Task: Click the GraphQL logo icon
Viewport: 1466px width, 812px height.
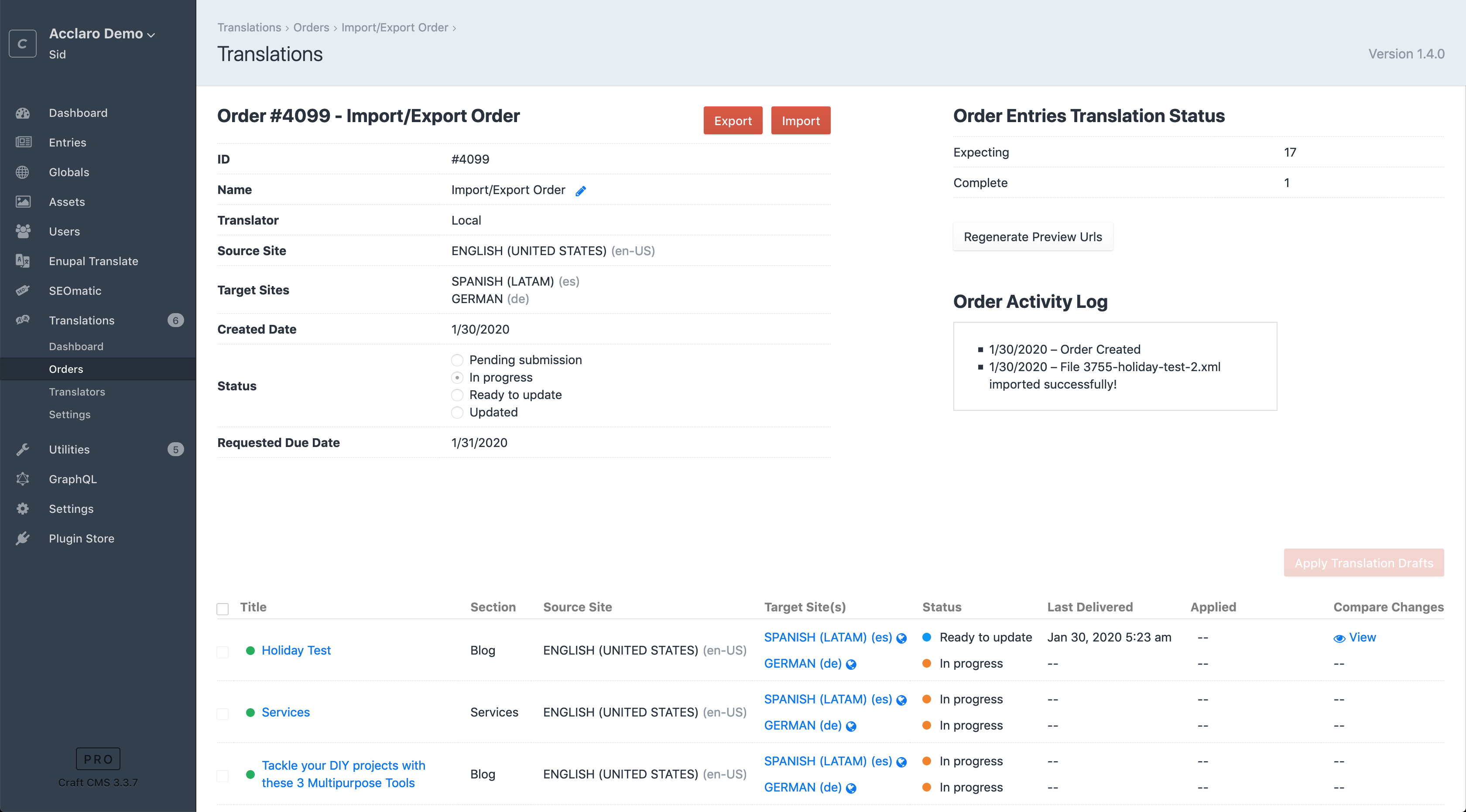Action: point(23,479)
